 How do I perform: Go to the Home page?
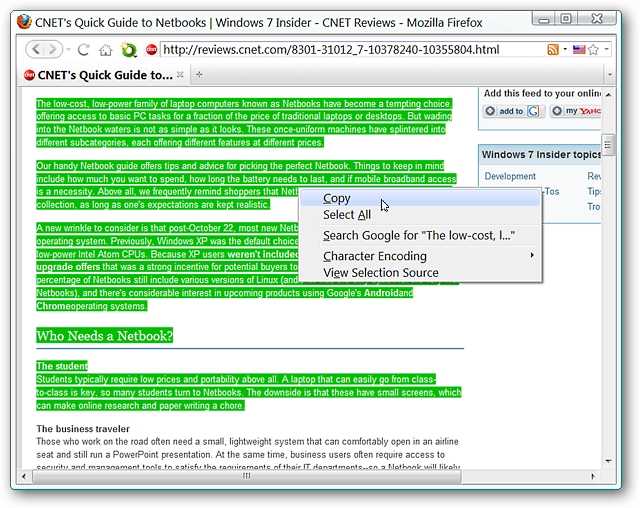tap(105, 49)
